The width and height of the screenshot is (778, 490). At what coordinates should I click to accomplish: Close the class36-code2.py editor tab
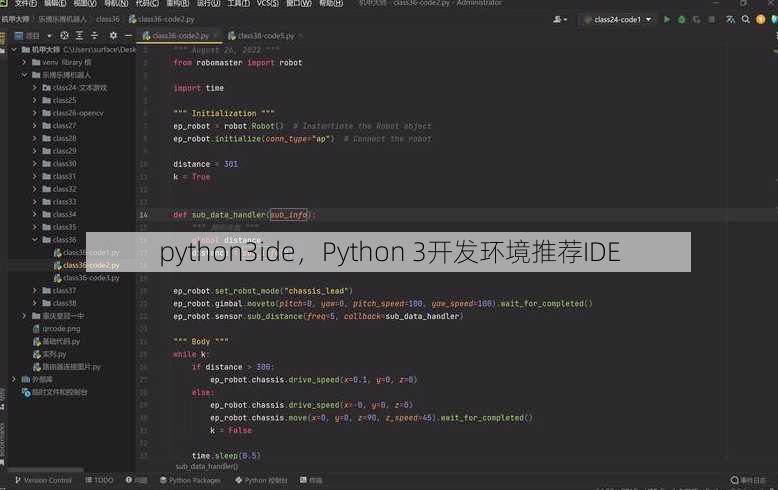(215, 36)
